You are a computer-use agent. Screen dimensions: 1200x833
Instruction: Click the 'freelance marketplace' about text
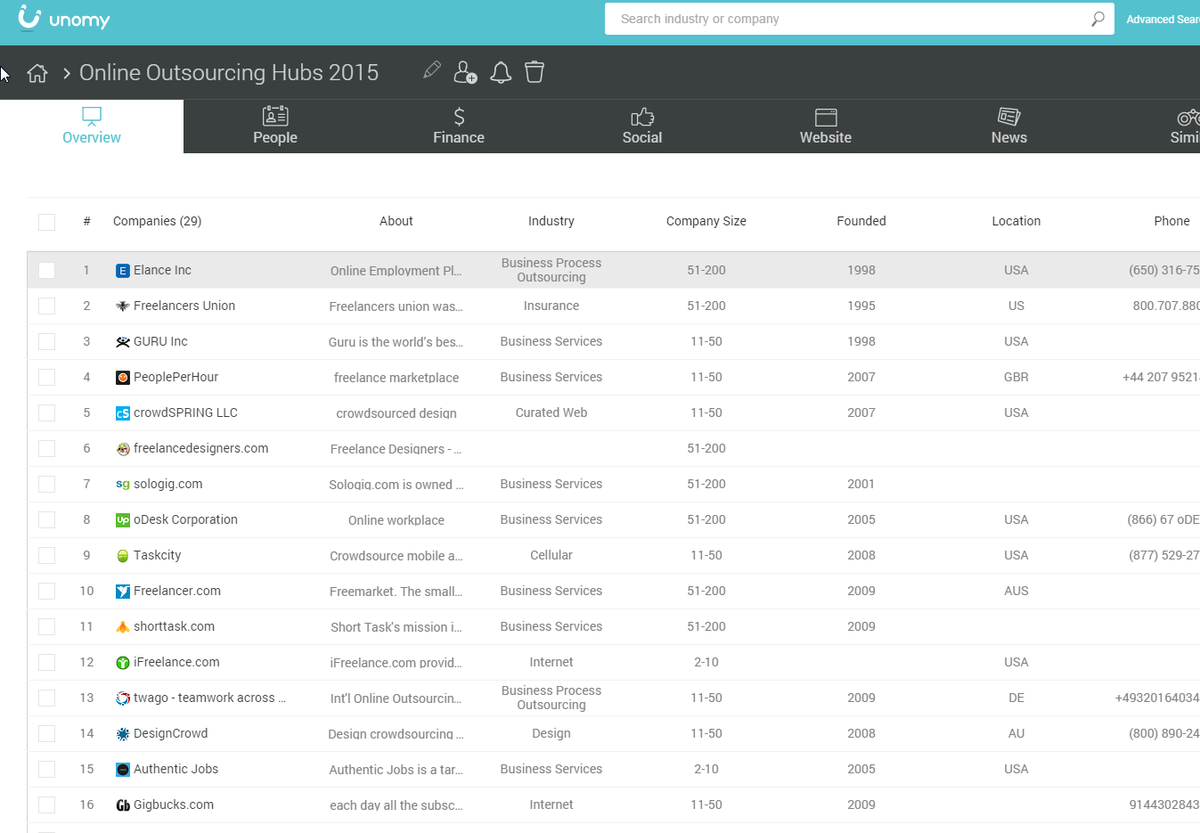click(396, 377)
